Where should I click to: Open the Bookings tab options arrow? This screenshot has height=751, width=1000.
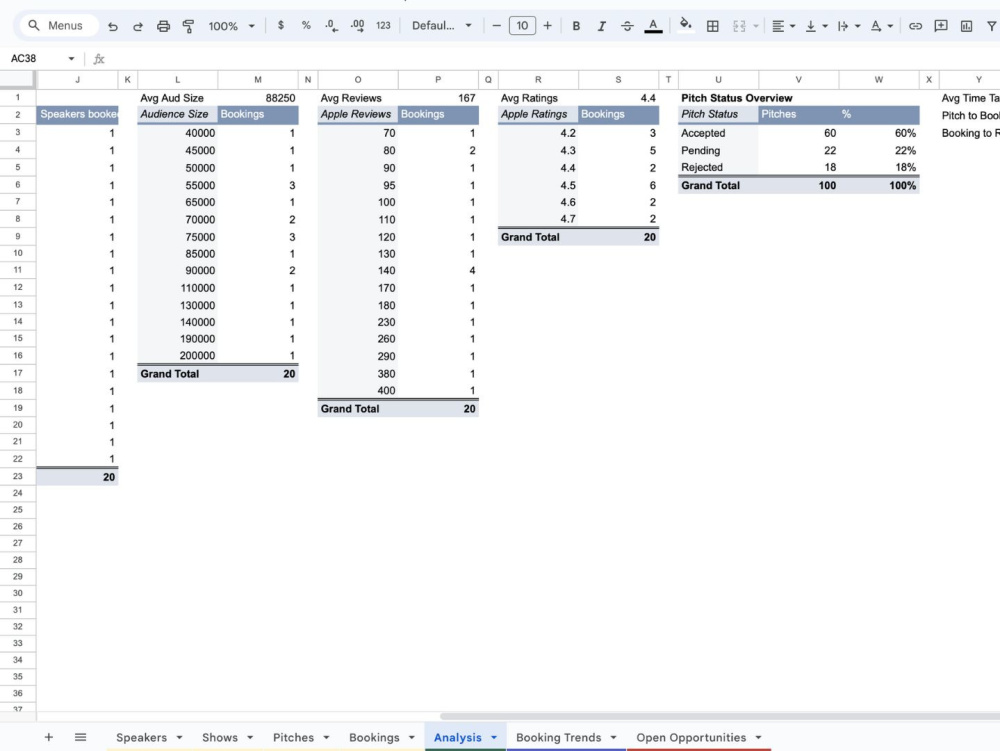pos(412,738)
